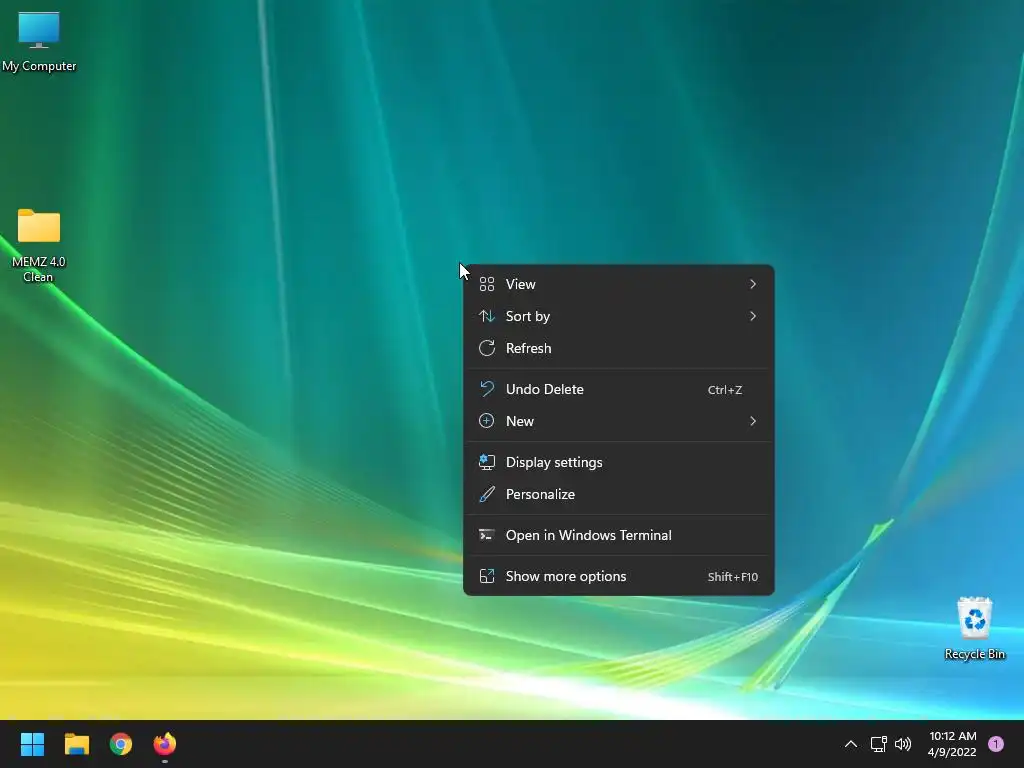The height and width of the screenshot is (768, 1024).
Task: Click the MEMZ 4.0 Clean label
Action: tap(39, 269)
